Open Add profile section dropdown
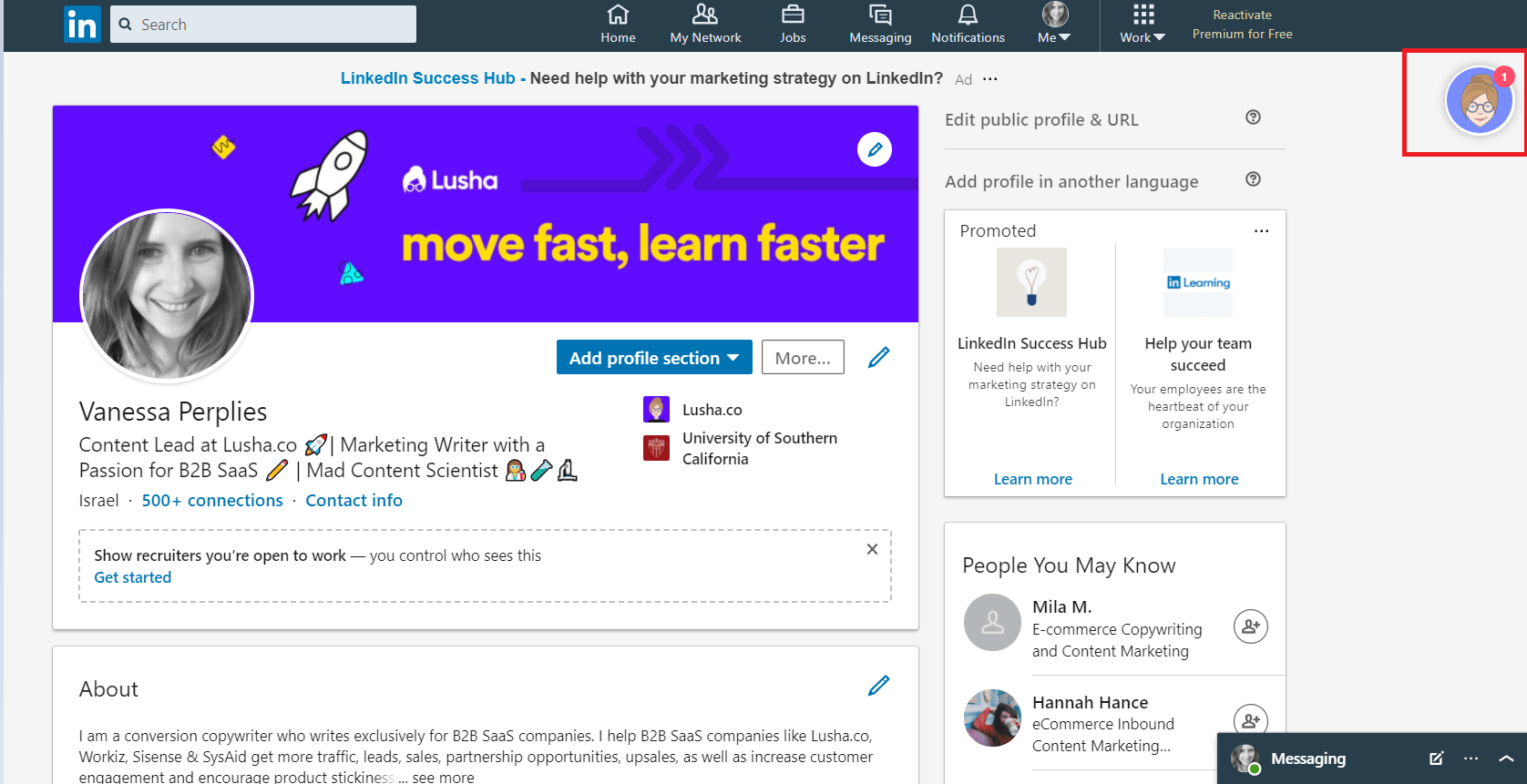1527x784 pixels. 654,357
